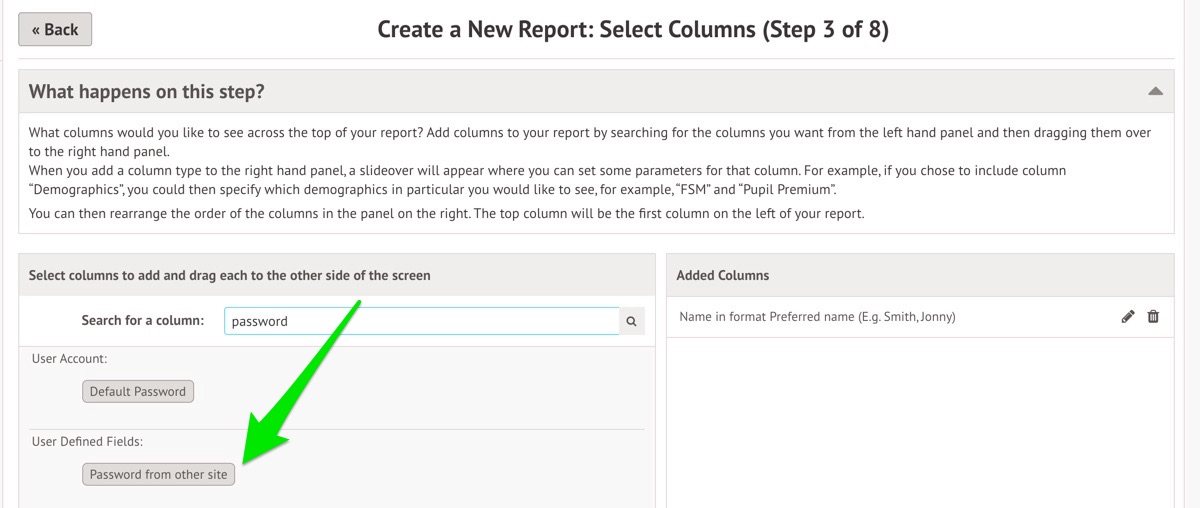Screen dimensions: 1200x508
Task: Click the "What happens on this step?" heading
Action: (147, 92)
